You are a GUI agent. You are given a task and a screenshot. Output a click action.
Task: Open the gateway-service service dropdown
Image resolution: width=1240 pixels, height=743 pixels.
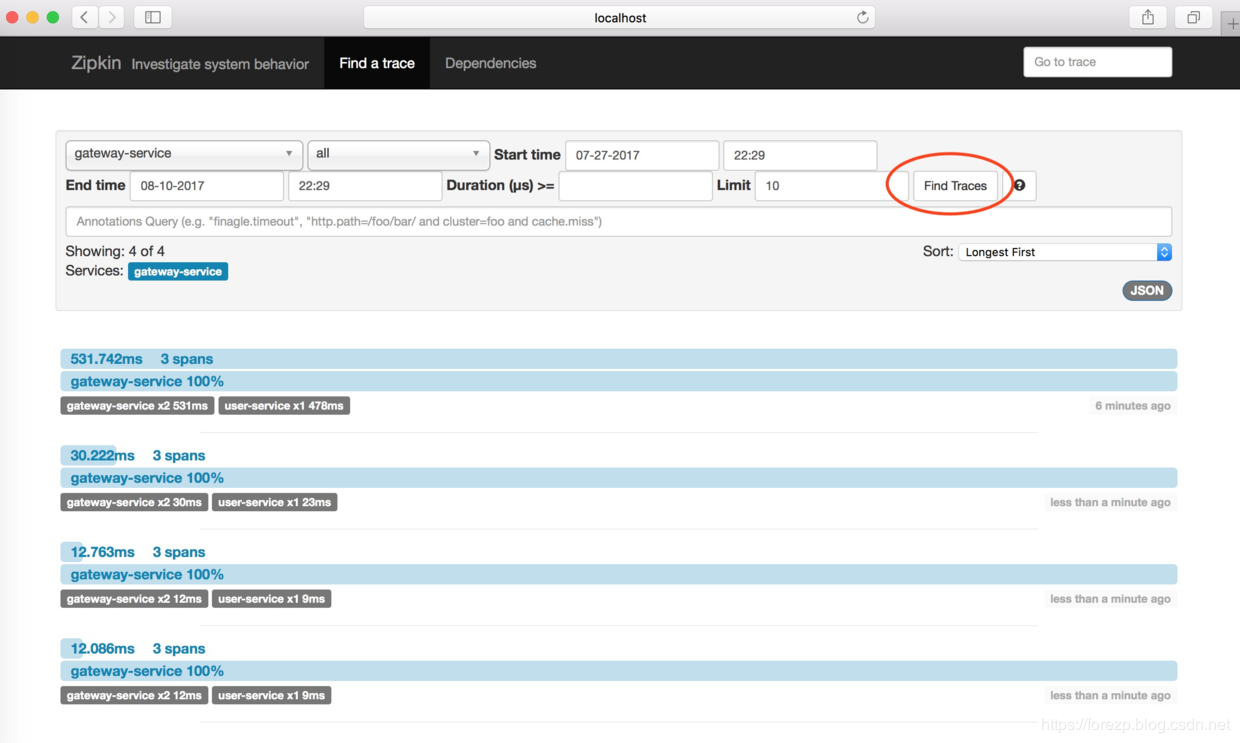[x=184, y=154]
